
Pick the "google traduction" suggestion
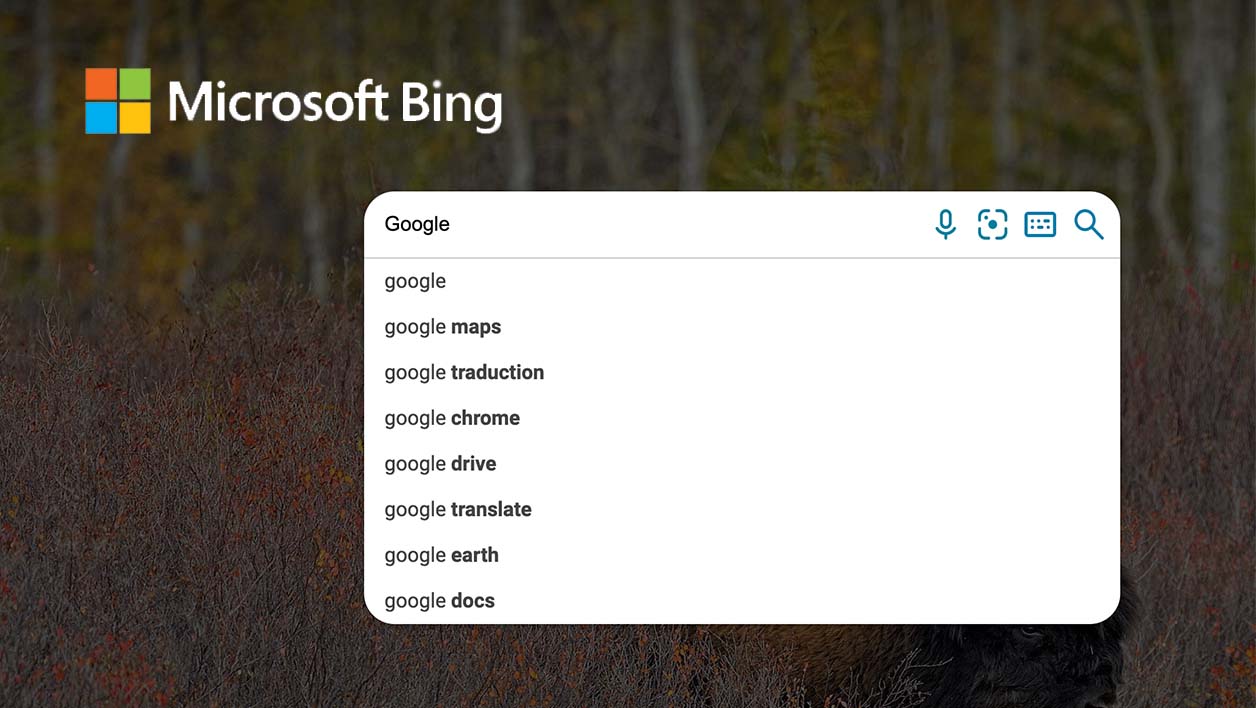click(742, 372)
